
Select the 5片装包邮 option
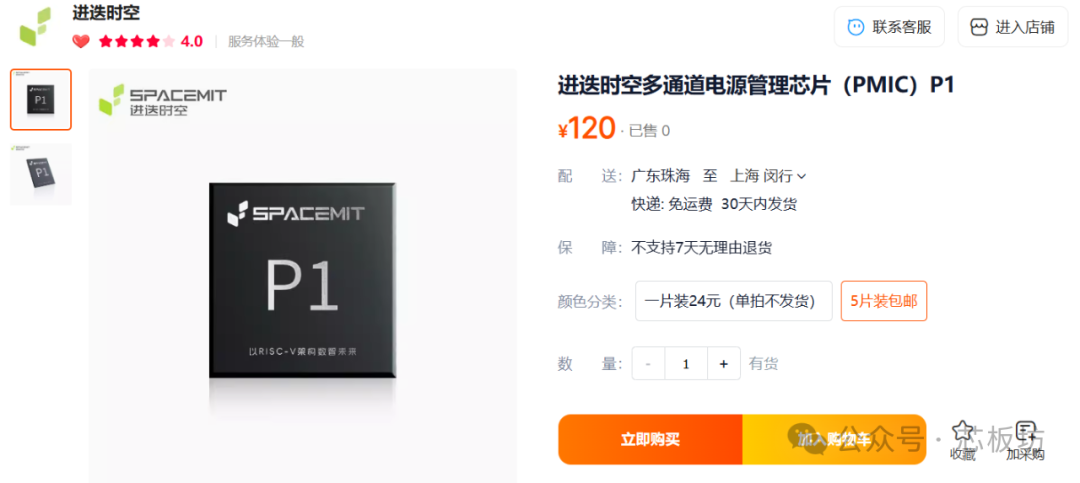(x=884, y=301)
